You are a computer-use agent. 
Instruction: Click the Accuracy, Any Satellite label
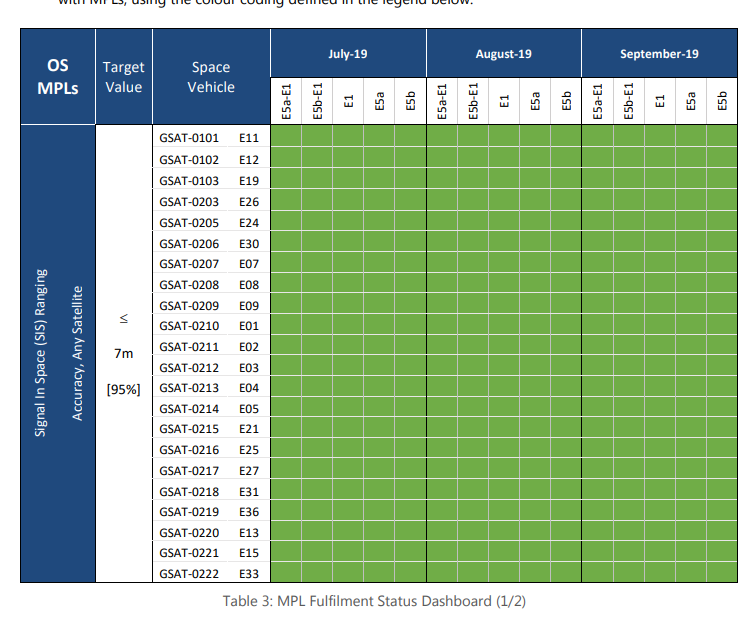77,354
